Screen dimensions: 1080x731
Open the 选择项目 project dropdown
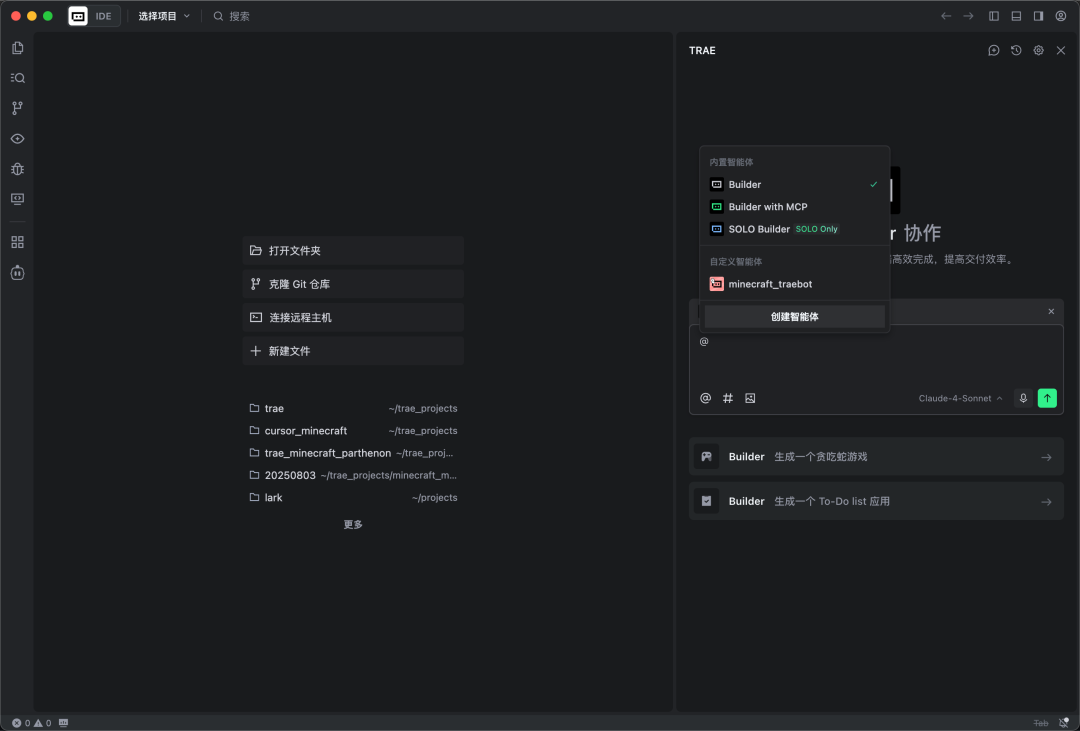(164, 16)
